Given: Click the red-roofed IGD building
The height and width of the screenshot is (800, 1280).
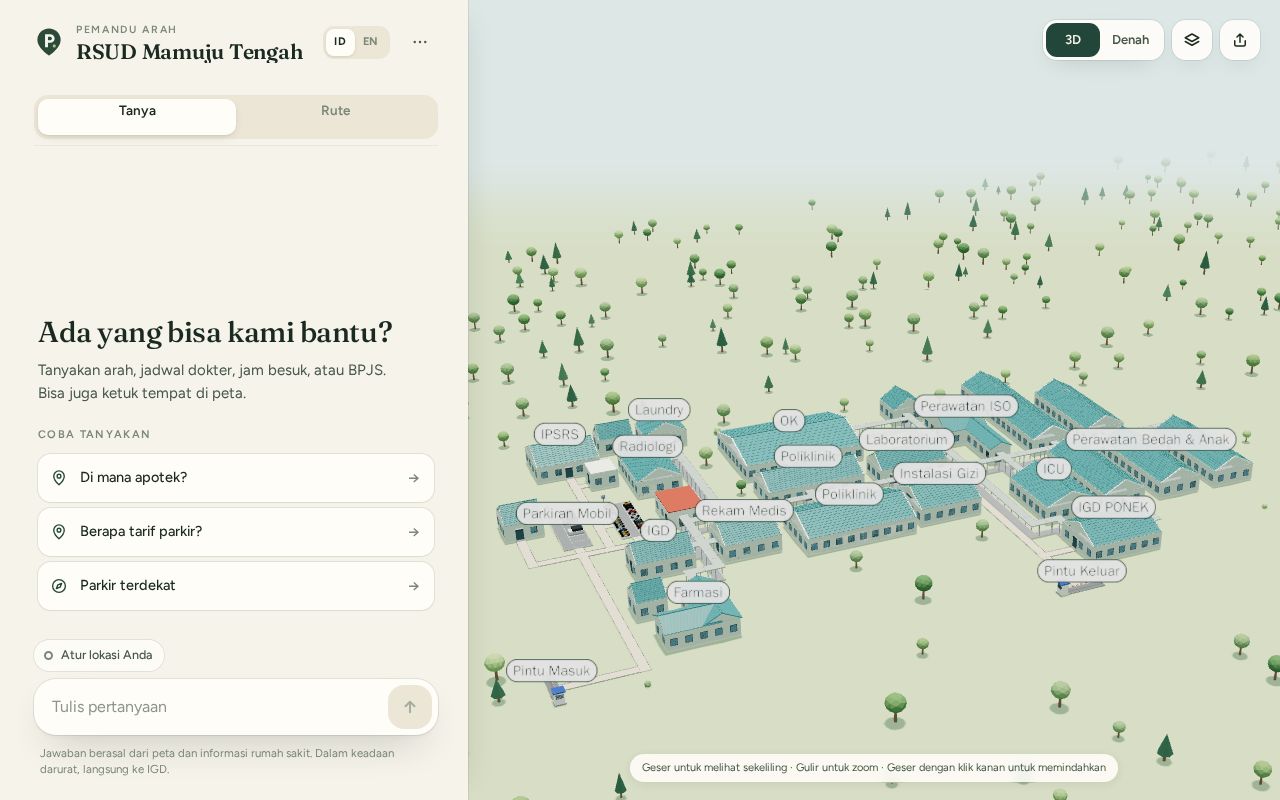Looking at the screenshot, I should tap(678, 499).
